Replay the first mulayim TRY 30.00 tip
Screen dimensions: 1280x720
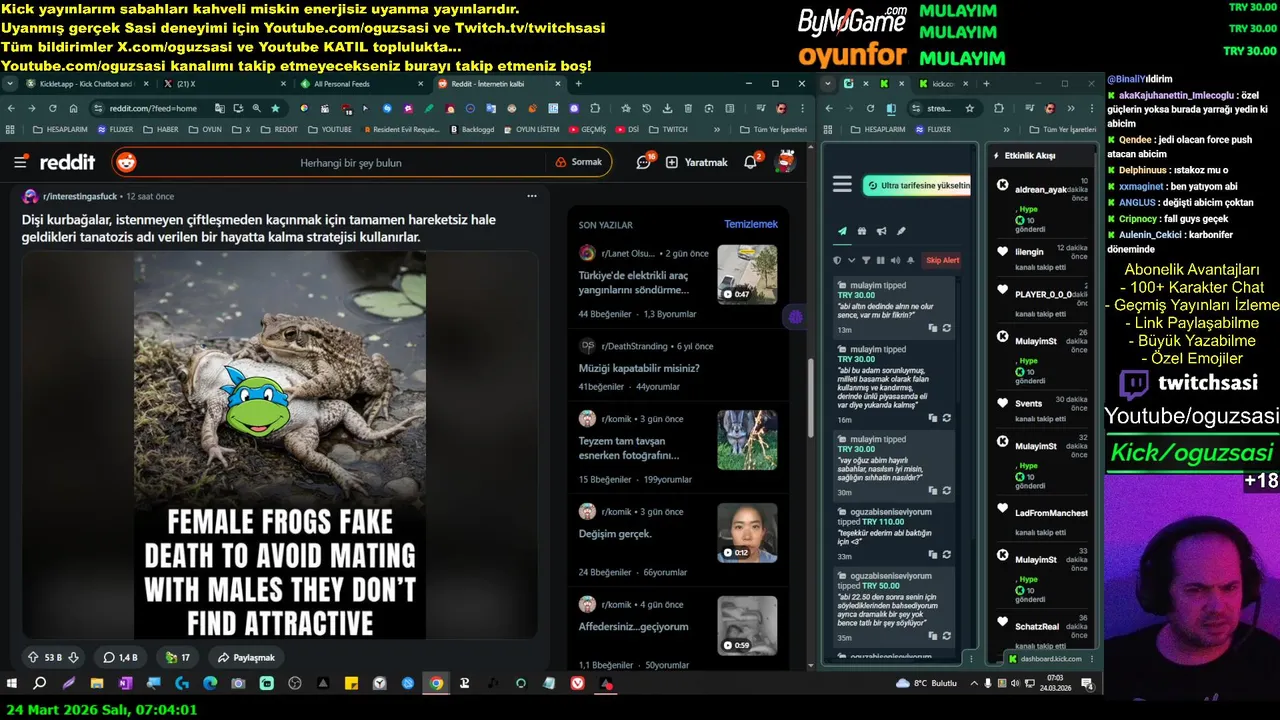tap(946, 328)
